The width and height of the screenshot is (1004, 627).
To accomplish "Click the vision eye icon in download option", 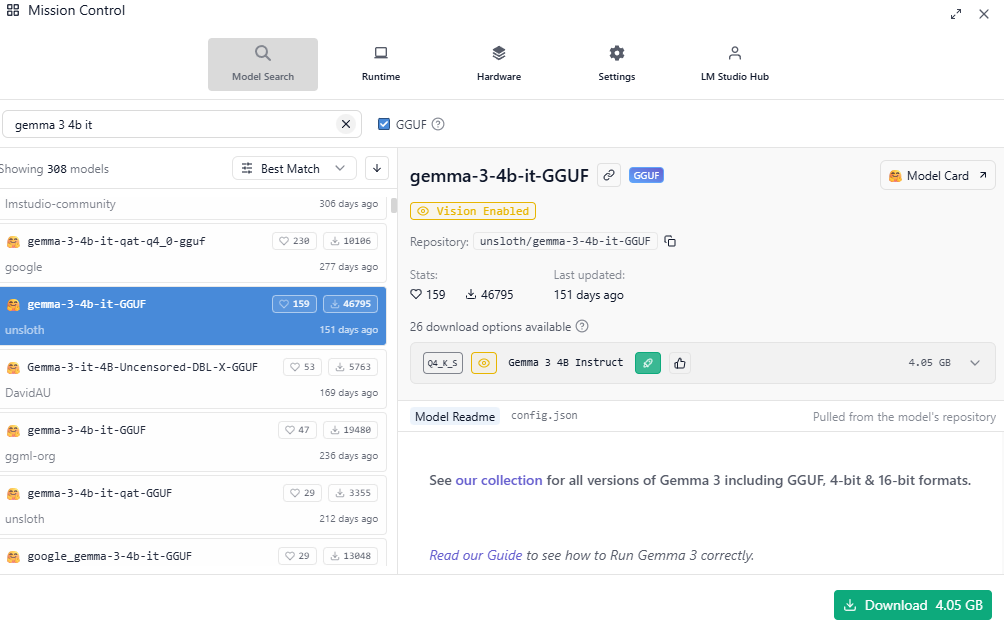I will click(x=484, y=362).
